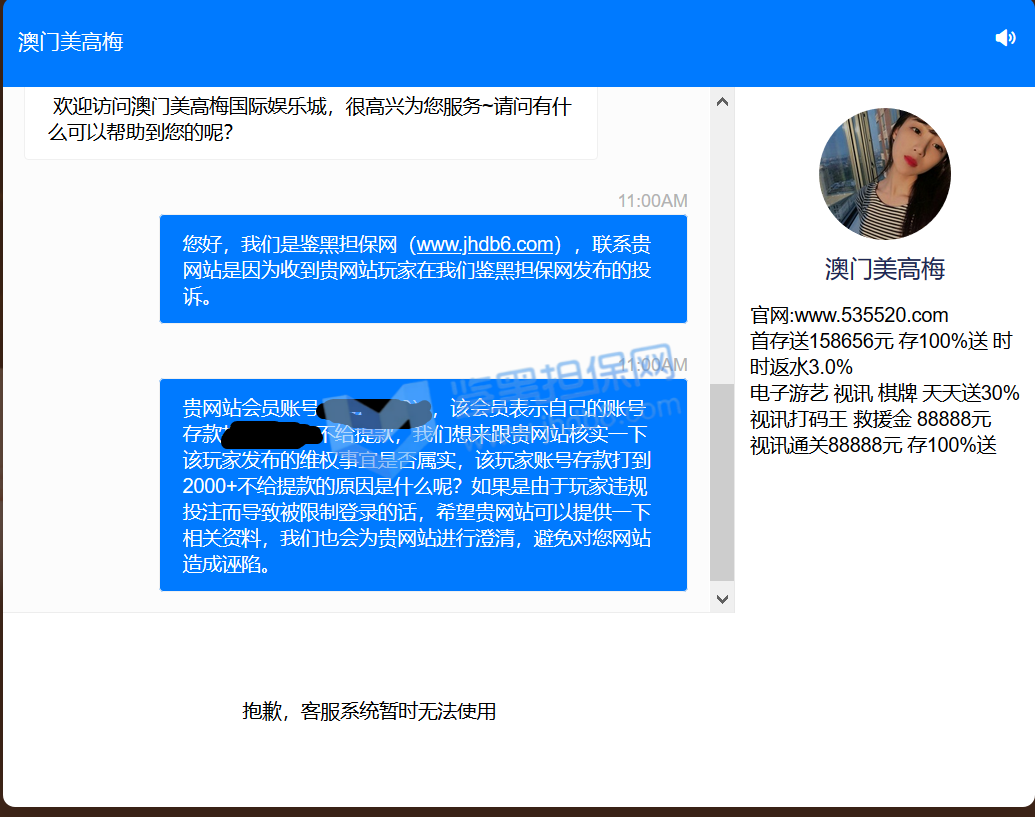Click the chat scrollbar down arrow

pos(722,599)
